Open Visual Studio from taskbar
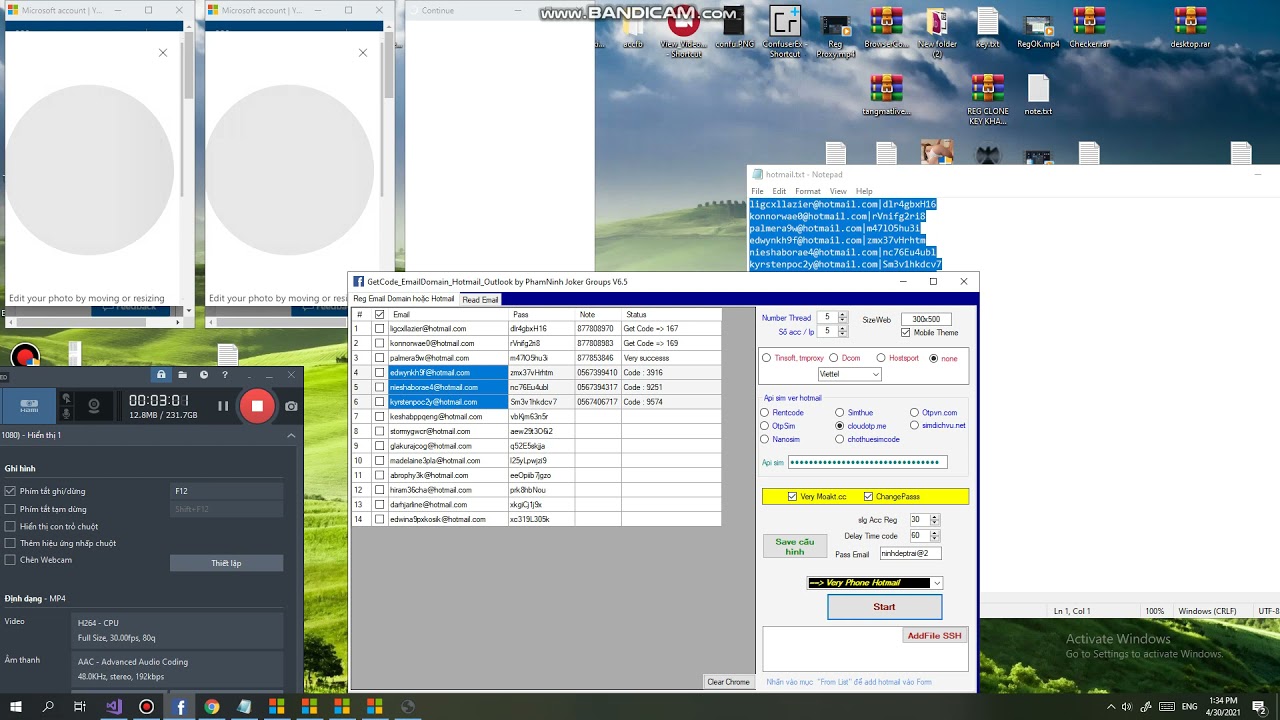Image resolution: width=1280 pixels, height=720 pixels. click(x=113, y=706)
